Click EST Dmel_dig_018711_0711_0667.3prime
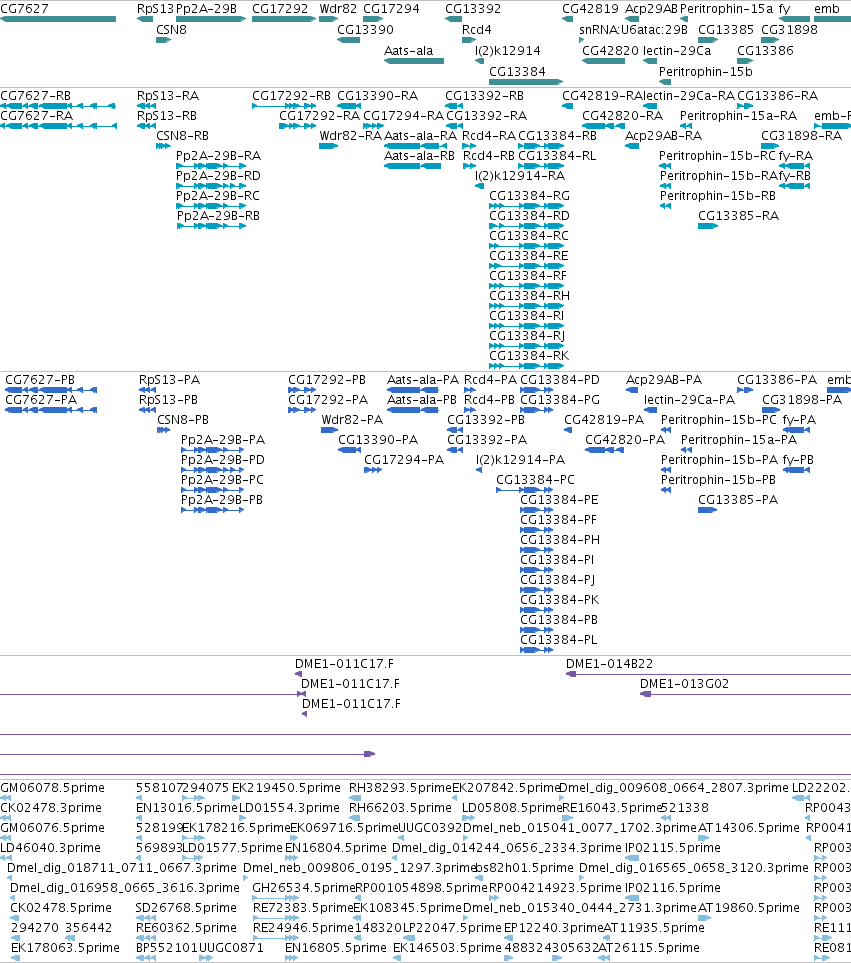Viewport: 851px width, 963px height. pyautogui.click(x=122, y=868)
